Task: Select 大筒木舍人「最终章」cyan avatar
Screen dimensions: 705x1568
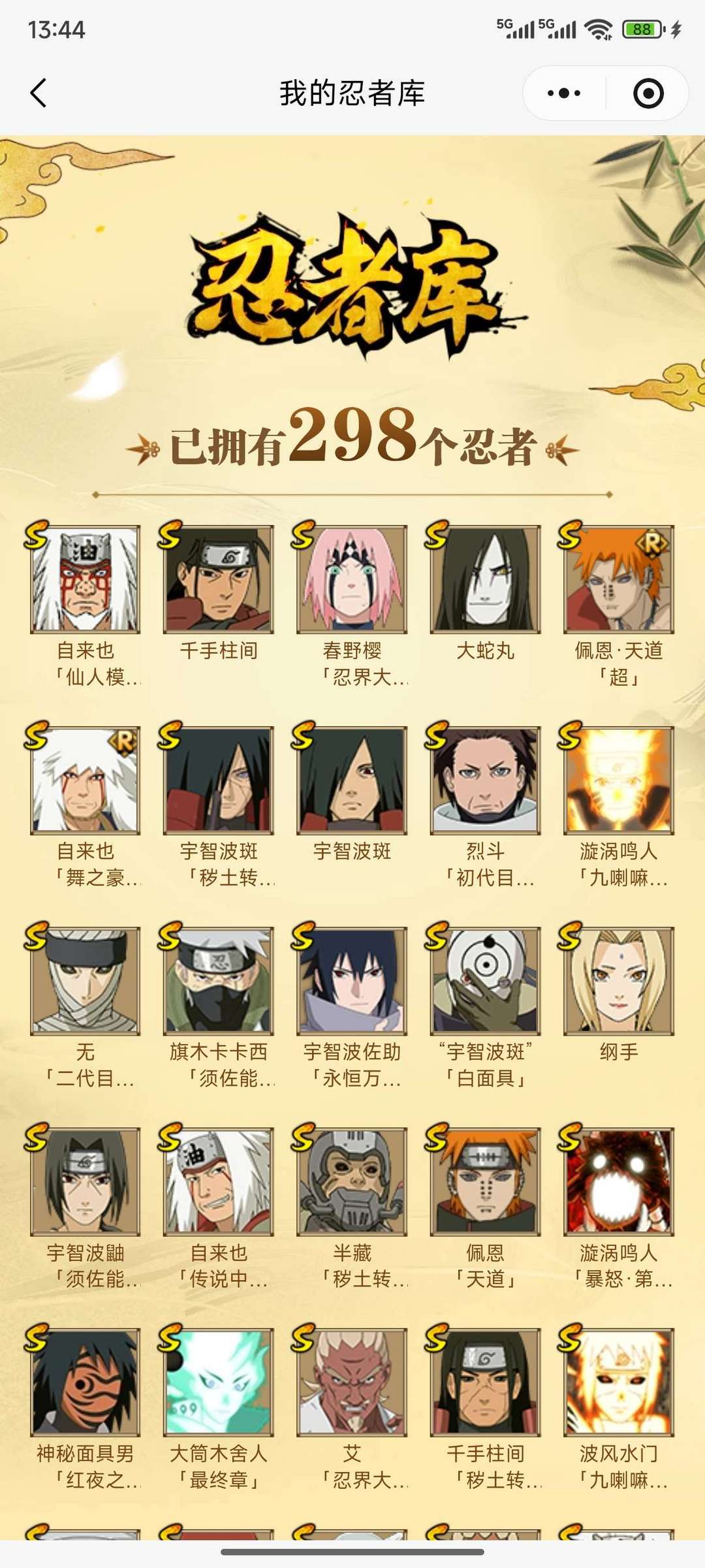Action: click(219, 1383)
